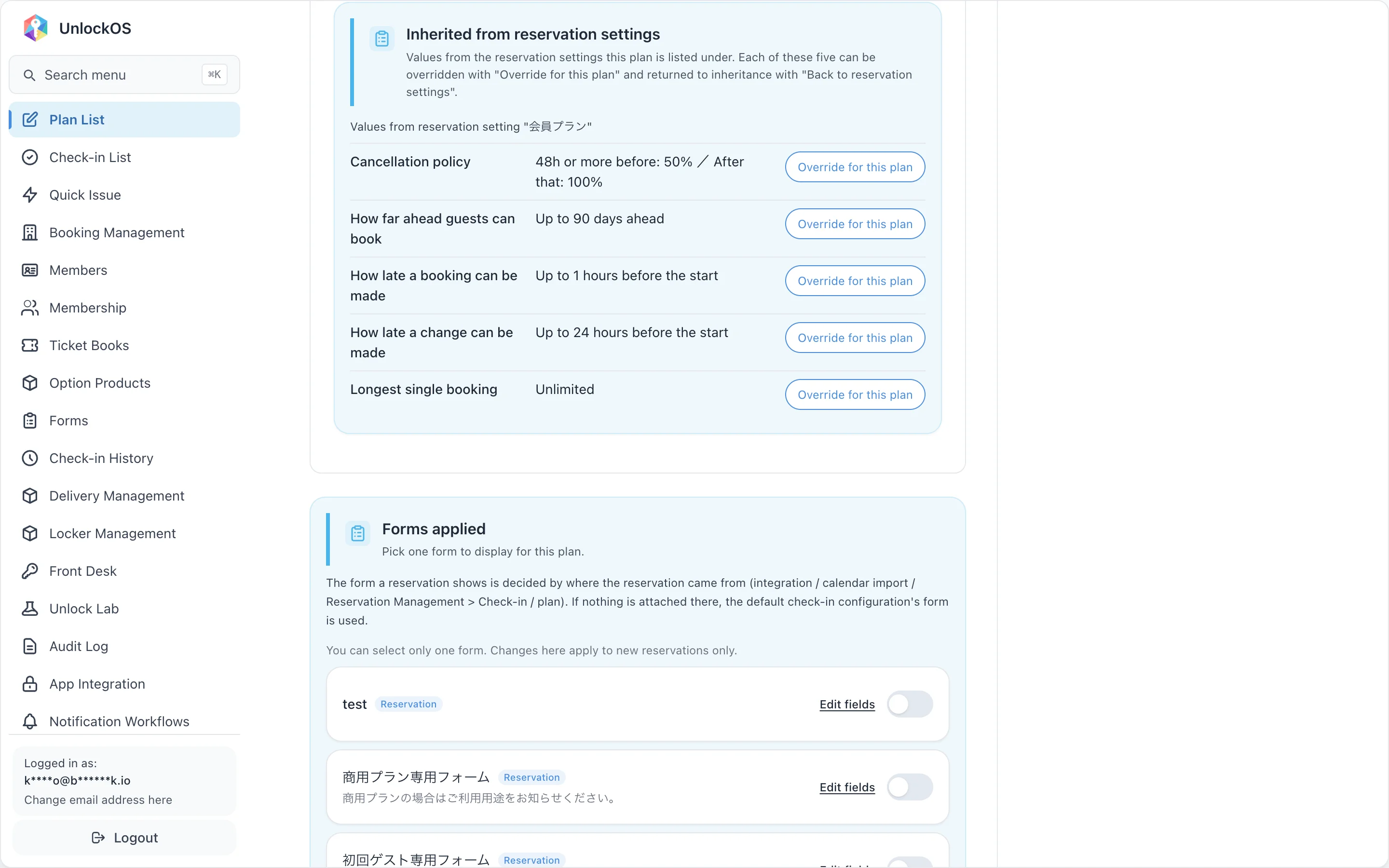Click the Notification Workflows bell icon
Screen dimensions: 1389x868
[x=30, y=721]
